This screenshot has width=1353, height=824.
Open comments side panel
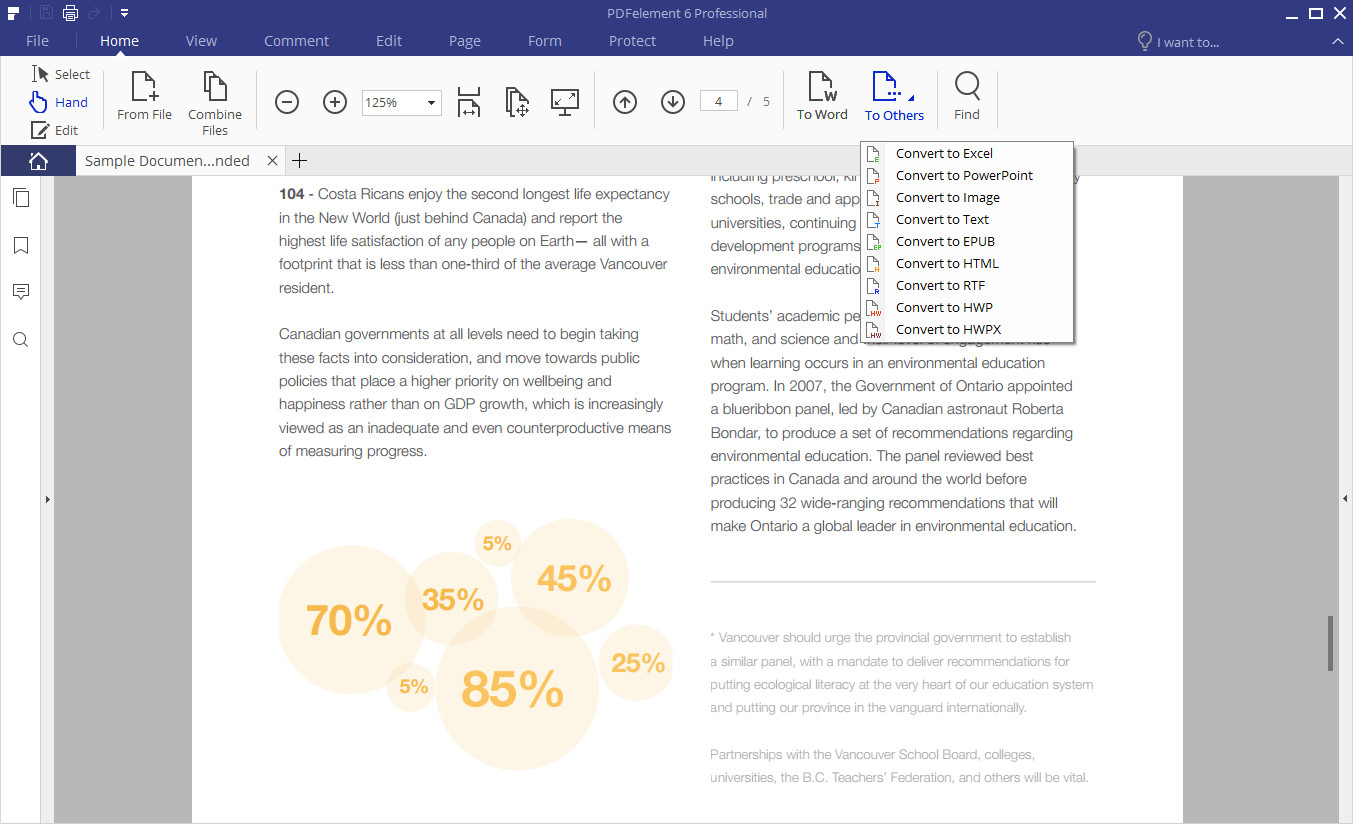tap(20, 292)
